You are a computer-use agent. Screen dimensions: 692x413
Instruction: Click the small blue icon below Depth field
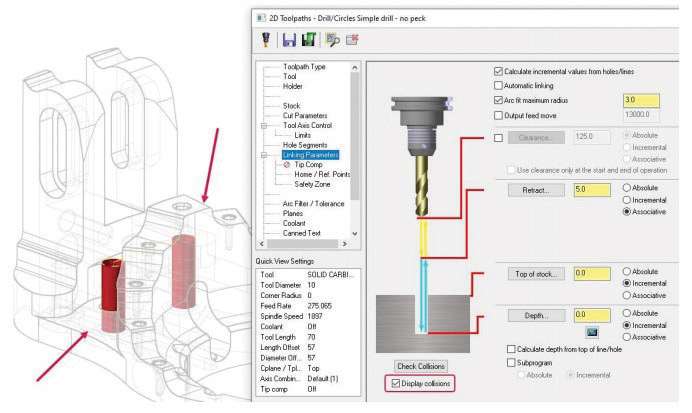click(592, 332)
